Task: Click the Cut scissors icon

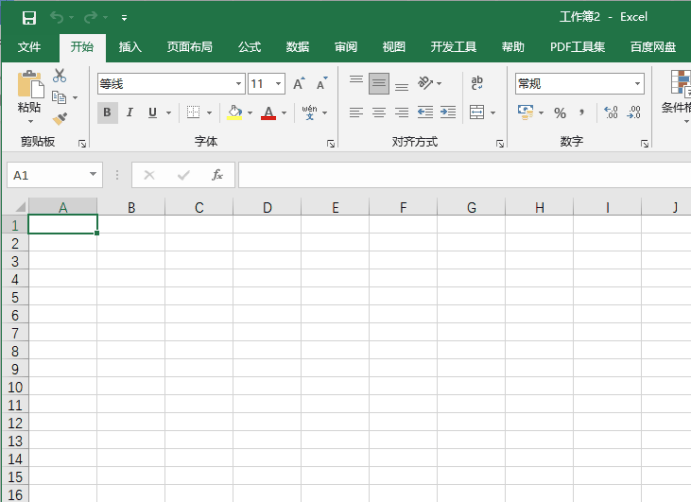Action: pyautogui.click(x=59, y=75)
